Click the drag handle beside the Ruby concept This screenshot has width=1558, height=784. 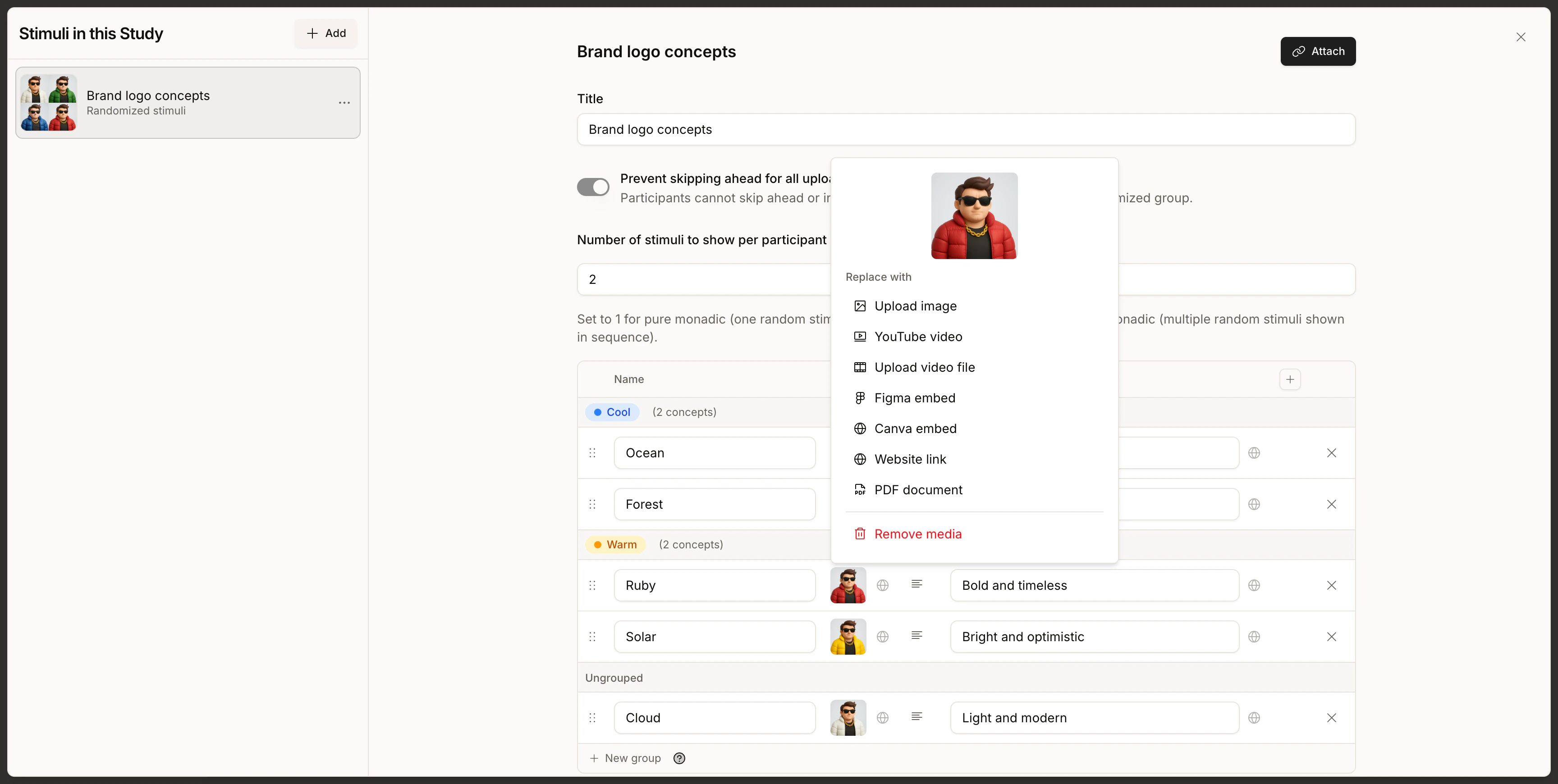[x=592, y=585]
